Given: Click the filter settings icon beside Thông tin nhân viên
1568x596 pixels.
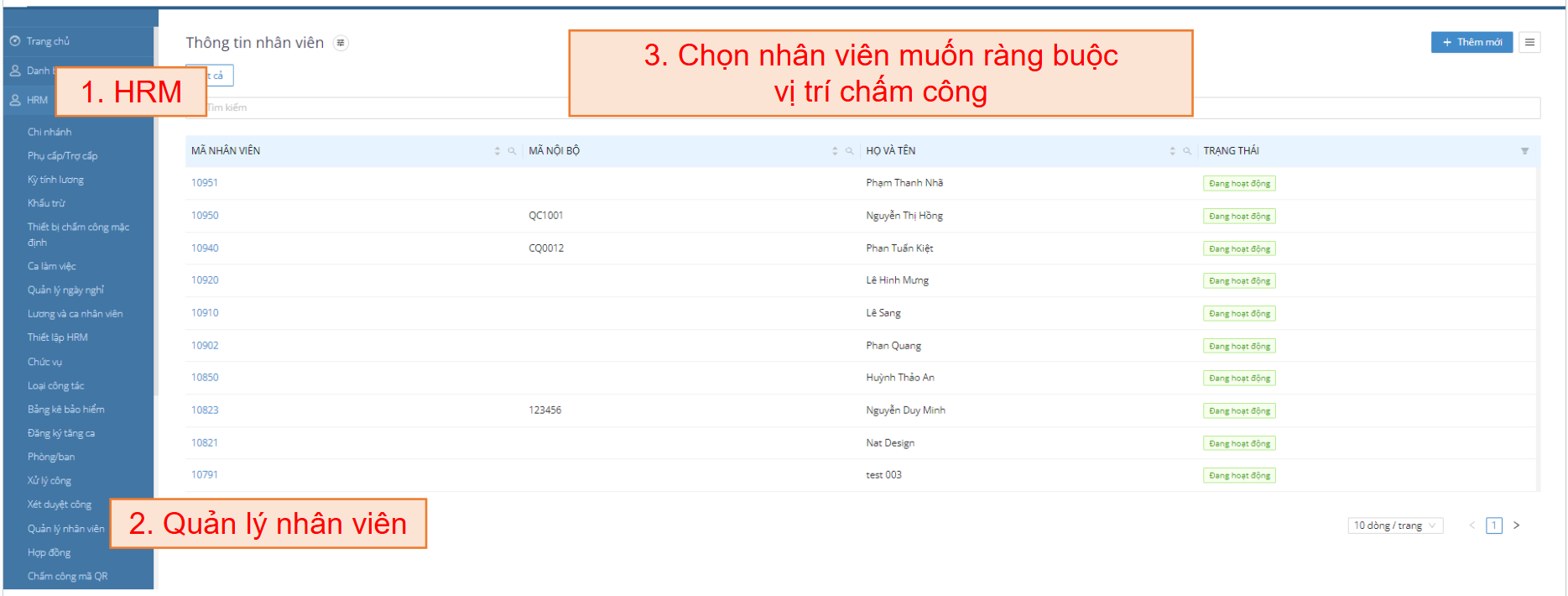Looking at the screenshot, I should click(x=341, y=43).
